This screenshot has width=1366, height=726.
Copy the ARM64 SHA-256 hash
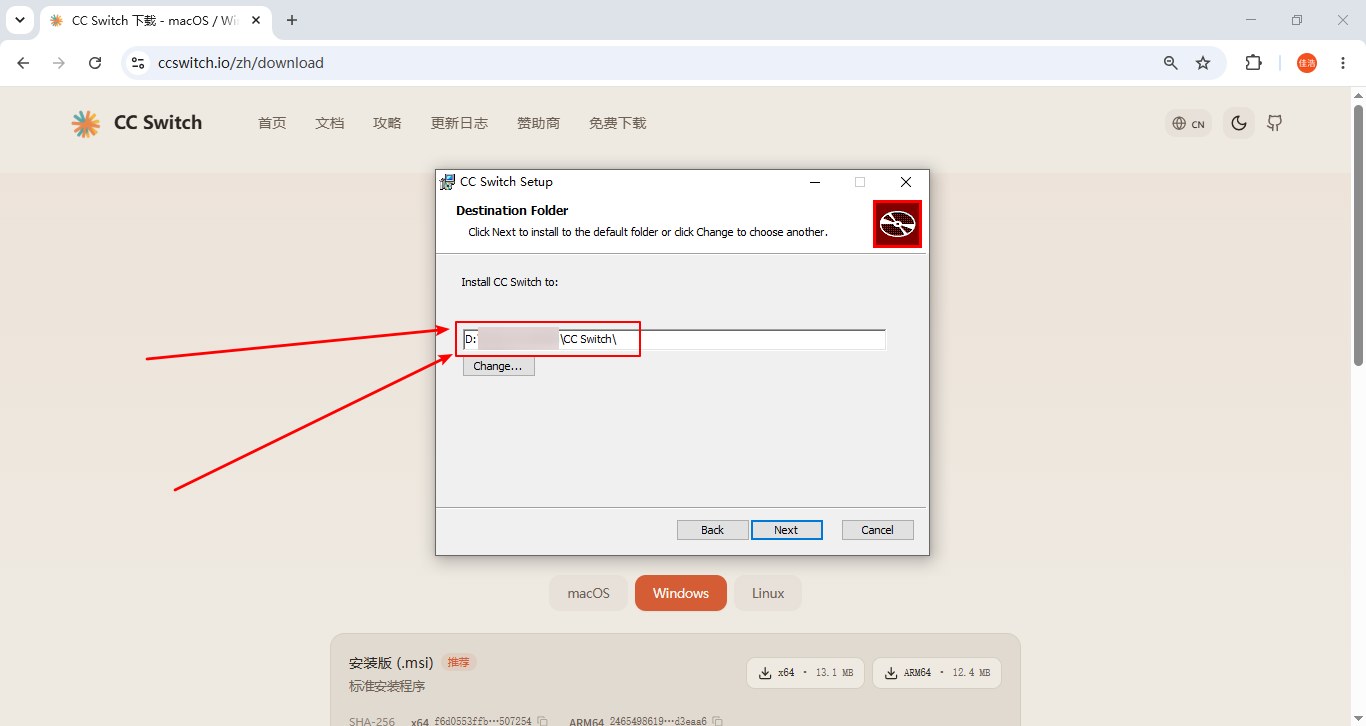point(717,721)
